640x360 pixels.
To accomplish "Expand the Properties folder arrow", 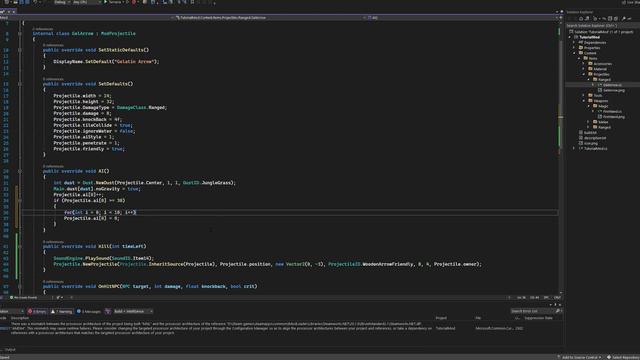I will click(x=574, y=48).
